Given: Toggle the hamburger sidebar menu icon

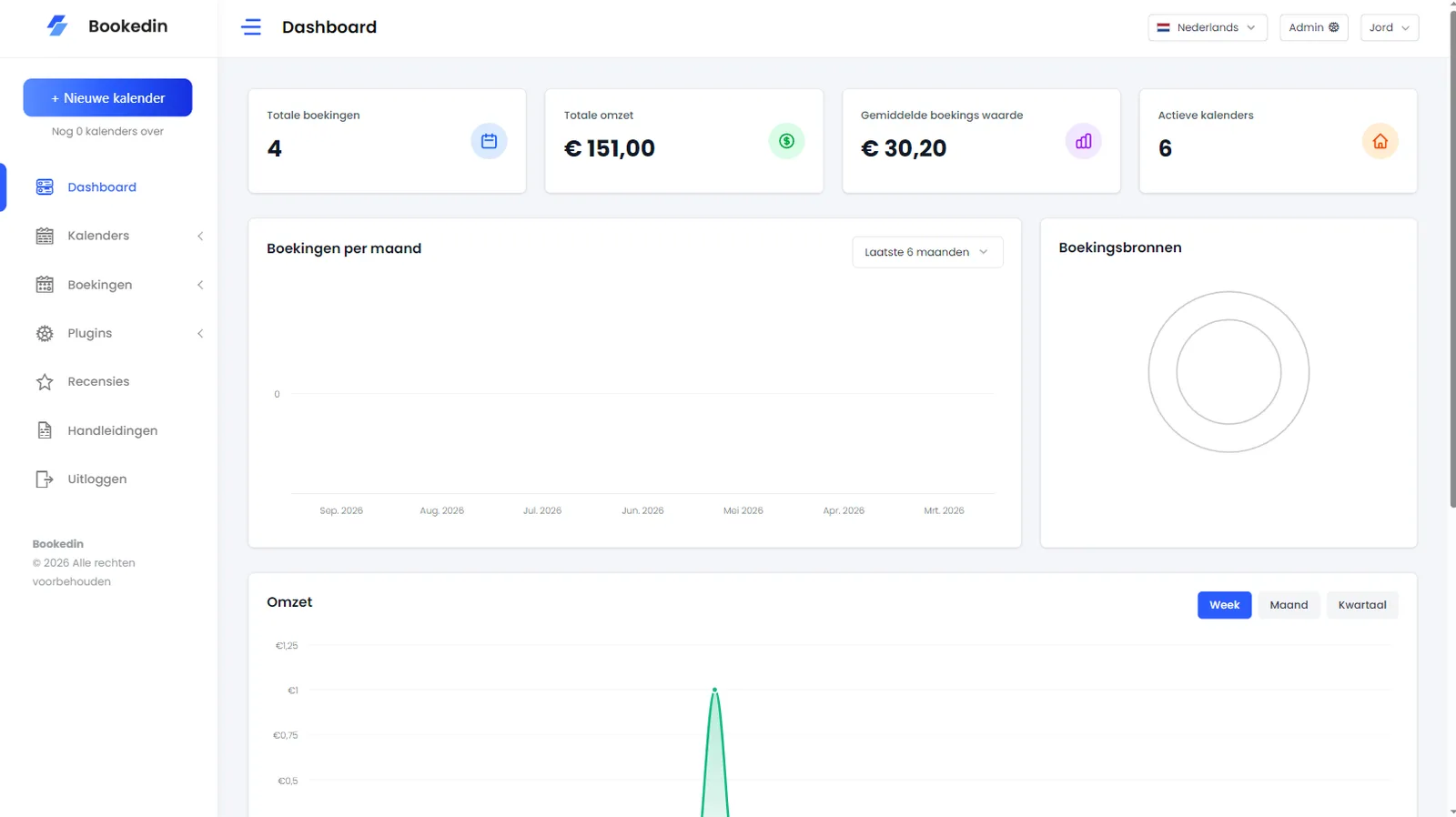Looking at the screenshot, I should [x=251, y=27].
